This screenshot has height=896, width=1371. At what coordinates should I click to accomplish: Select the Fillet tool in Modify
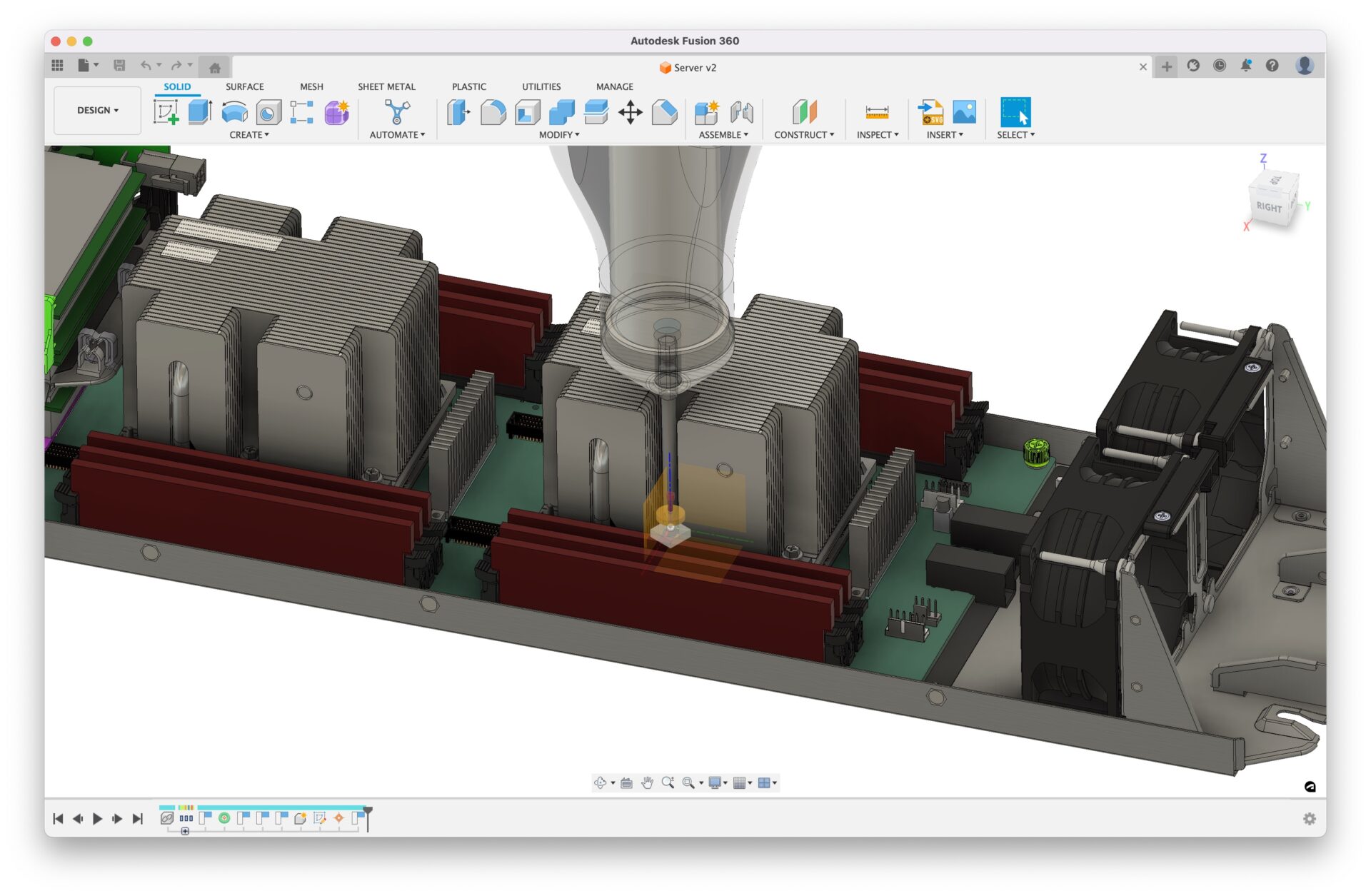493,112
